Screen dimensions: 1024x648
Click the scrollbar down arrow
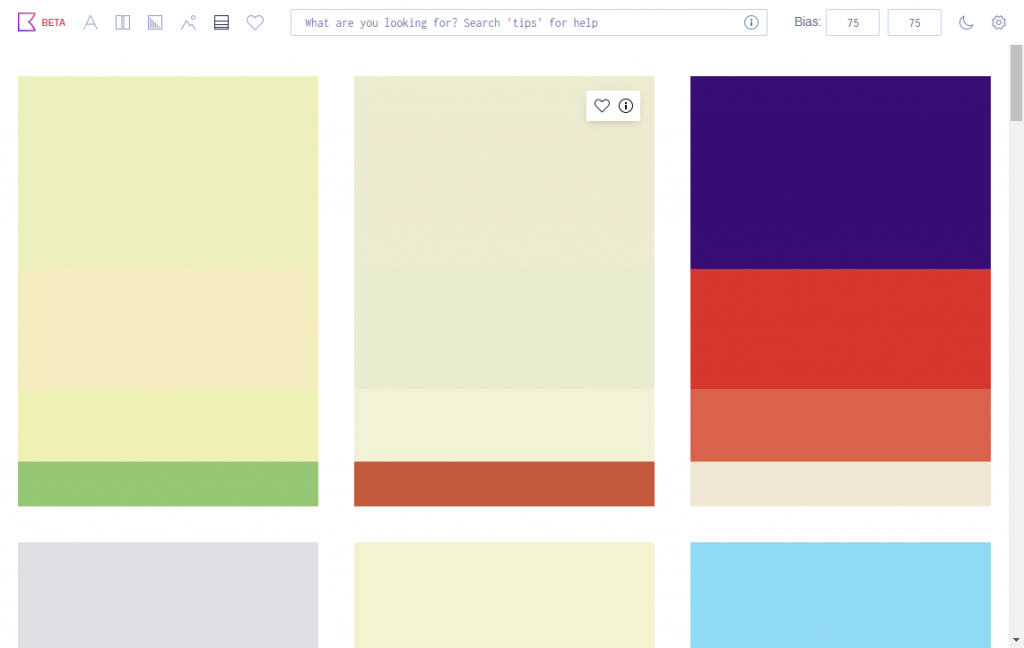(1016, 640)
